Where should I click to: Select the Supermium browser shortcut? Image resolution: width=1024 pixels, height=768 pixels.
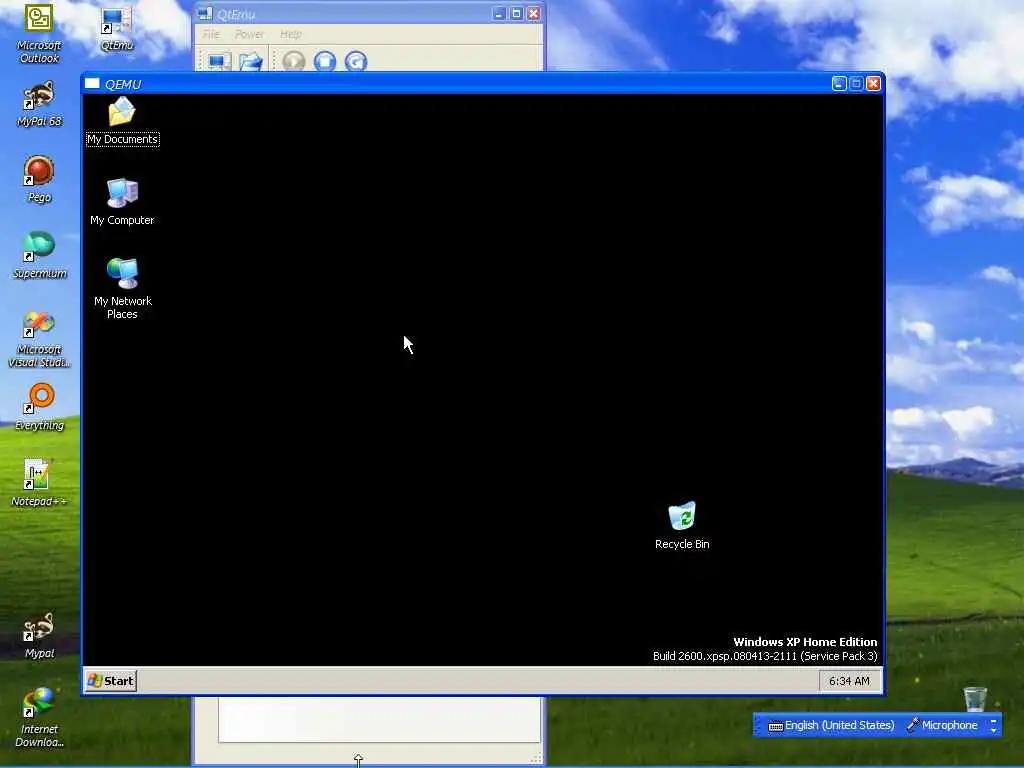click(x=39, y=255)
